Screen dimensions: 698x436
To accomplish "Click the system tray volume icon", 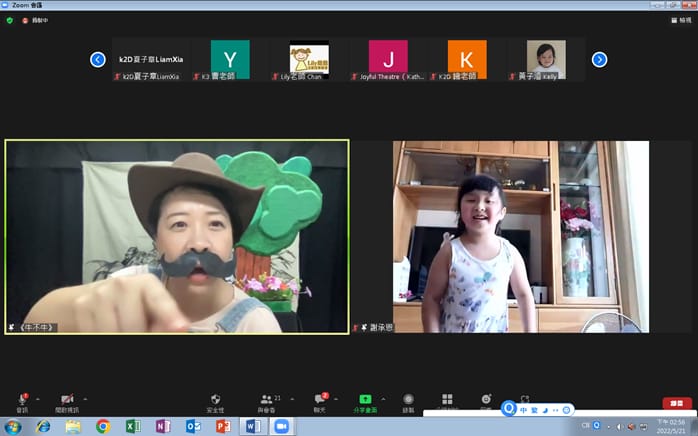I will 620,427.
